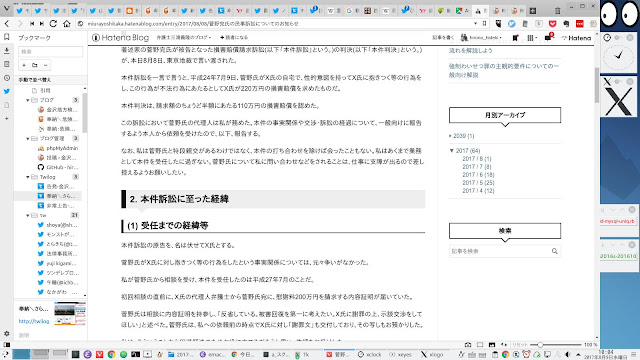Create a new bookmark folder
The height and width of the screenshot is (360, 640).
pos(35,65)
